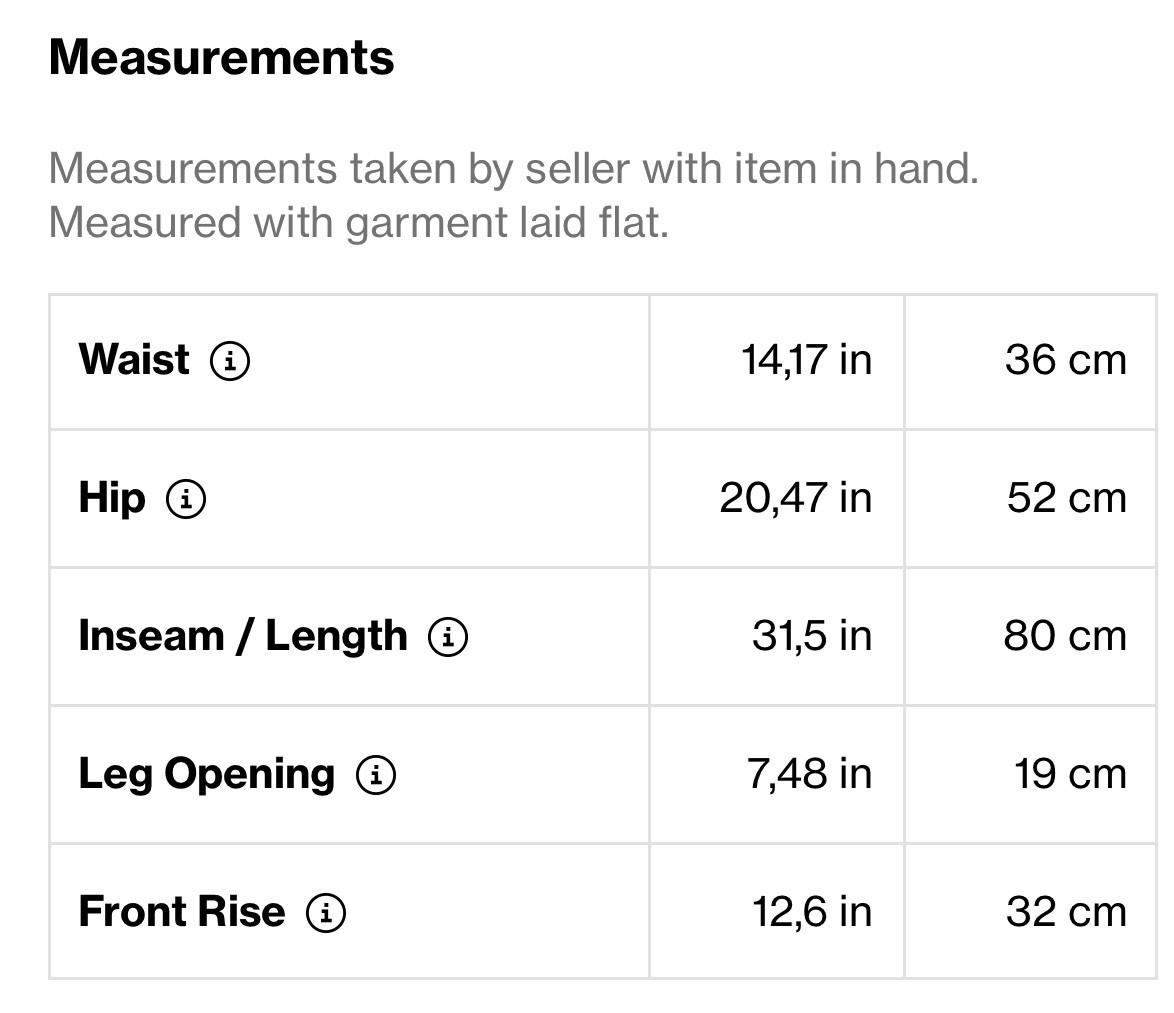Select the 7,48 in leg opening value
The image size is (1174, 1013).
point(809,774)
